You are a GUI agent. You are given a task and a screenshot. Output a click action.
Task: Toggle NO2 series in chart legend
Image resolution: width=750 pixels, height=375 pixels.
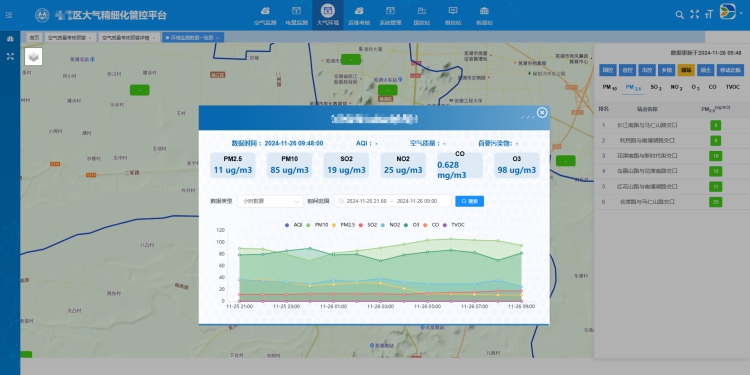pyautogui.click(x=390, y=225)
